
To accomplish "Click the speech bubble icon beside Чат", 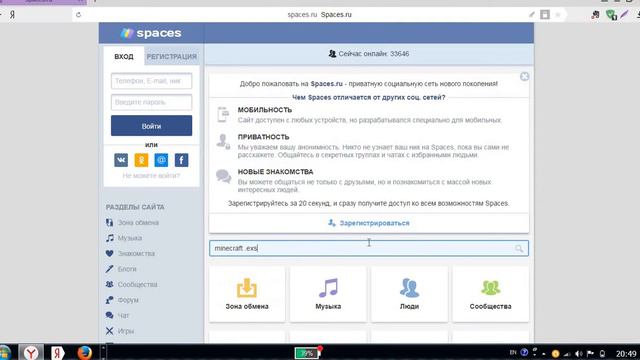I will (109, 316).
